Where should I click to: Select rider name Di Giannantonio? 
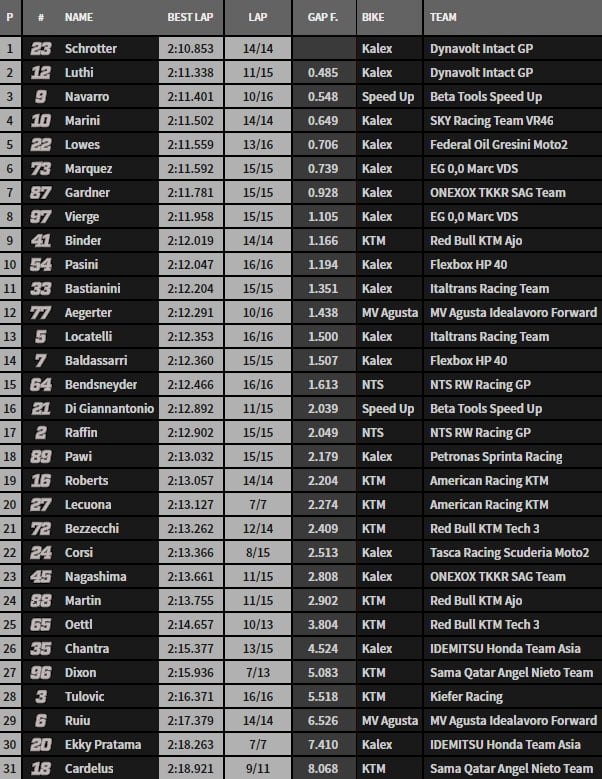coord(108,408)
